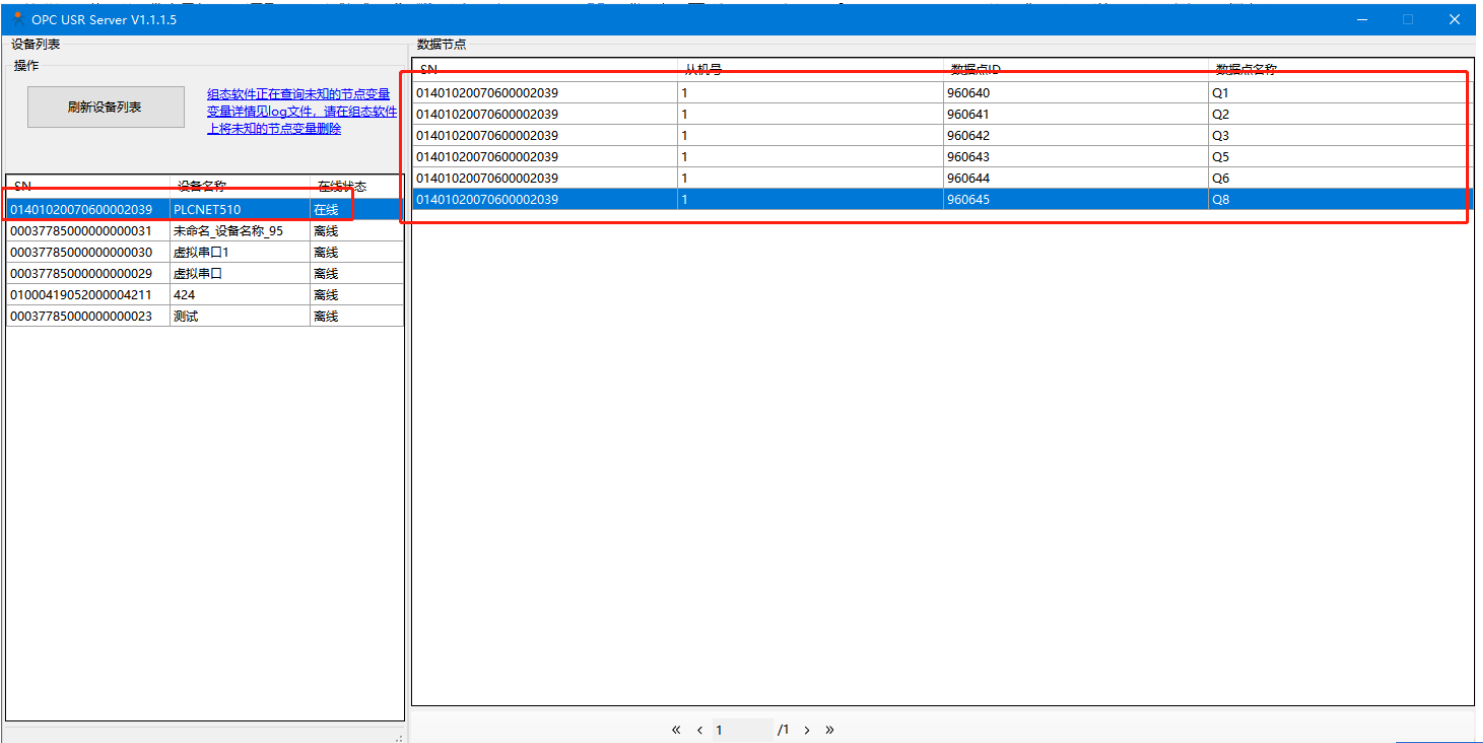
Task: Jump to the last page arrow
Action: click(x=830, y=730)
